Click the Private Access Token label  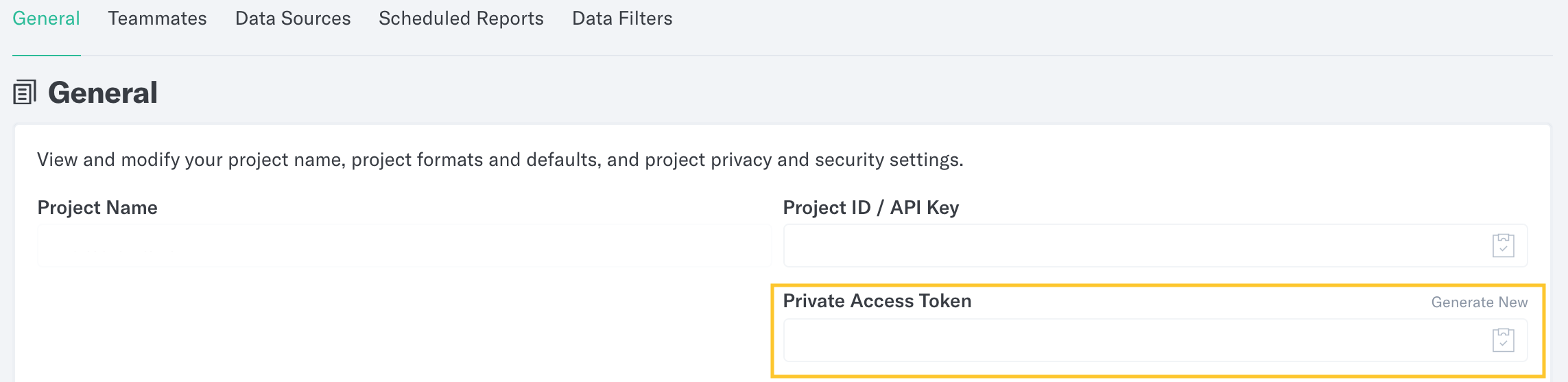pos(877,301)
